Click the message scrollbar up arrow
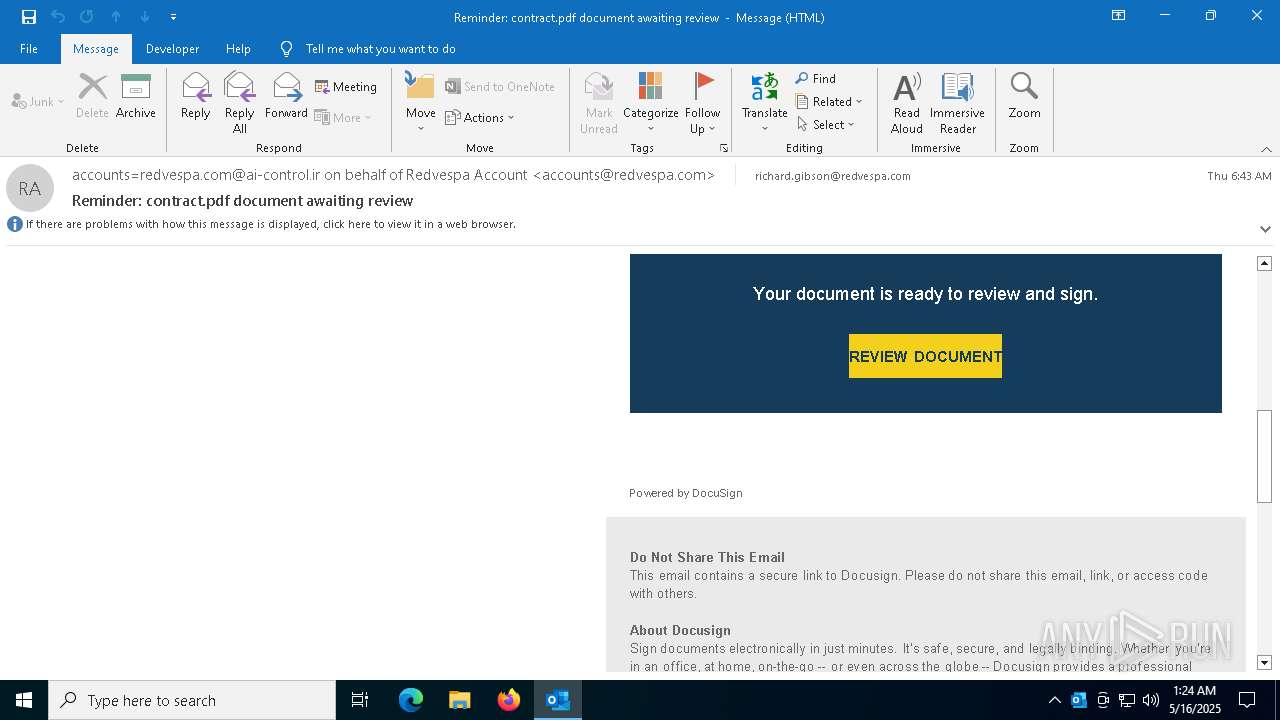Screen dimensions: 1280x720 click(x=1264, y=263)
